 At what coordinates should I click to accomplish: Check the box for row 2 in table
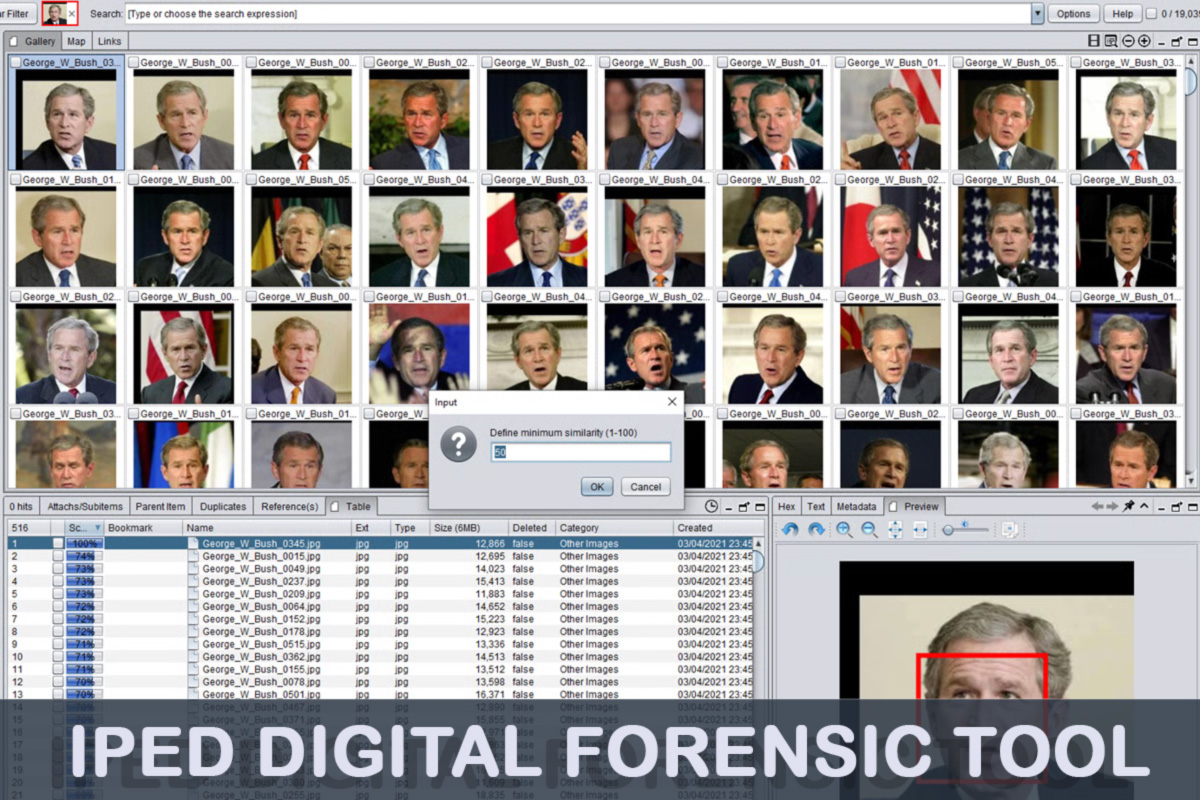click(58, 556)
